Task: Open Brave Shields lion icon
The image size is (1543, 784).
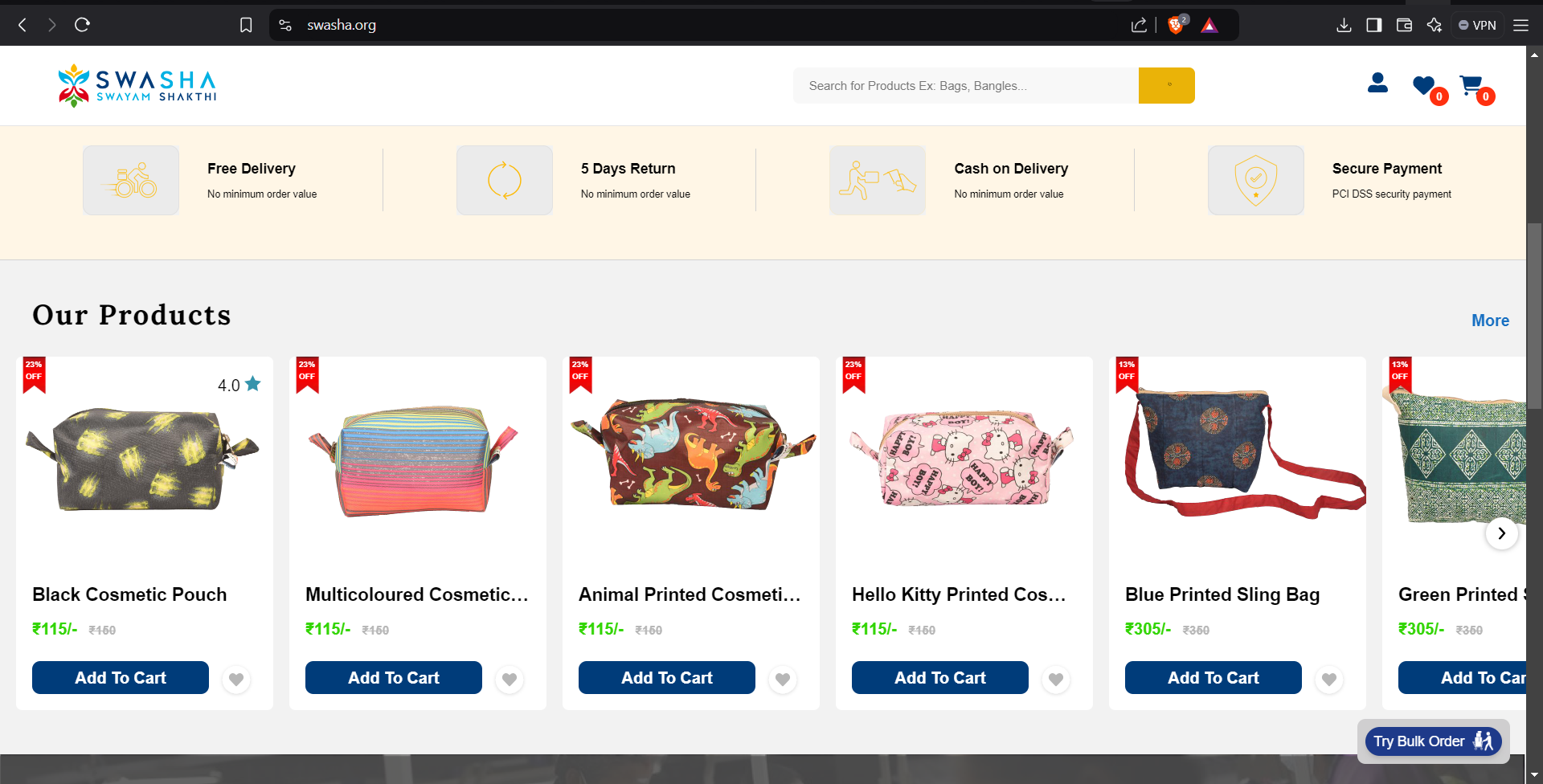Action: (1176, 25)
